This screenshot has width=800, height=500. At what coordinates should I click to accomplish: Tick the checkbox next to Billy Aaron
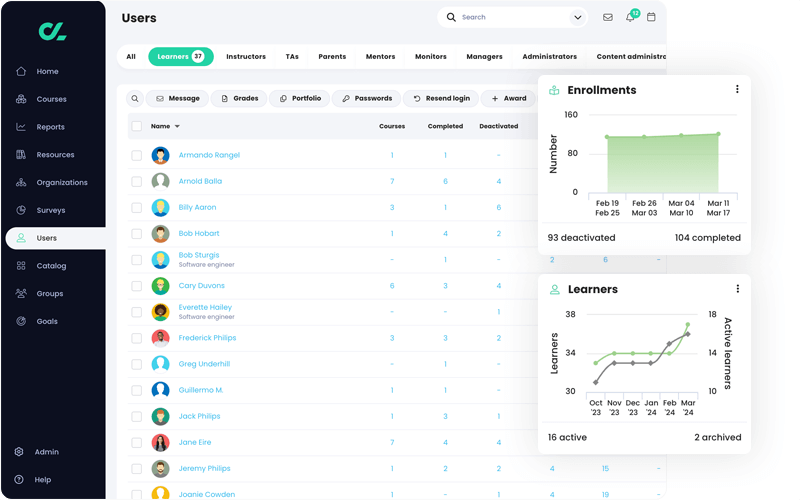click(137, 208)
